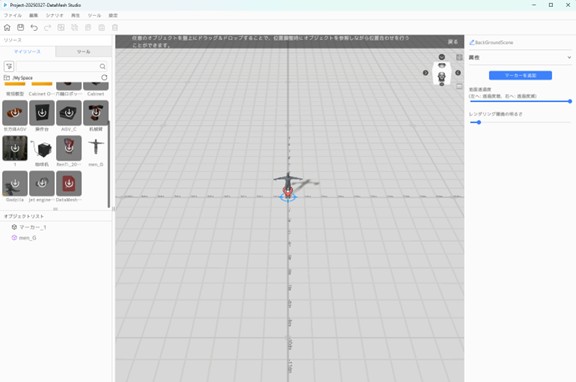Undo the last action
Viewport: 576px width, 382px height.
[x=34, y=28]
